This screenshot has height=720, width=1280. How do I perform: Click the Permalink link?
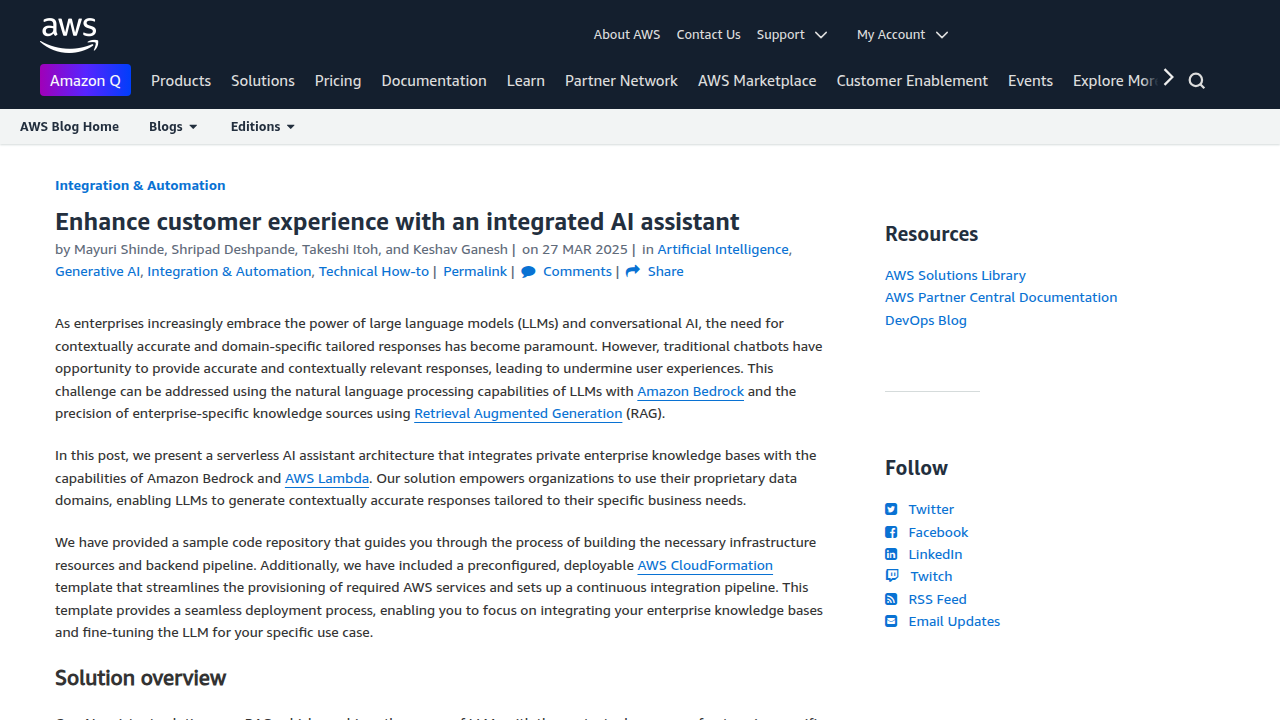pyautogui.click(x=475, y=272)
